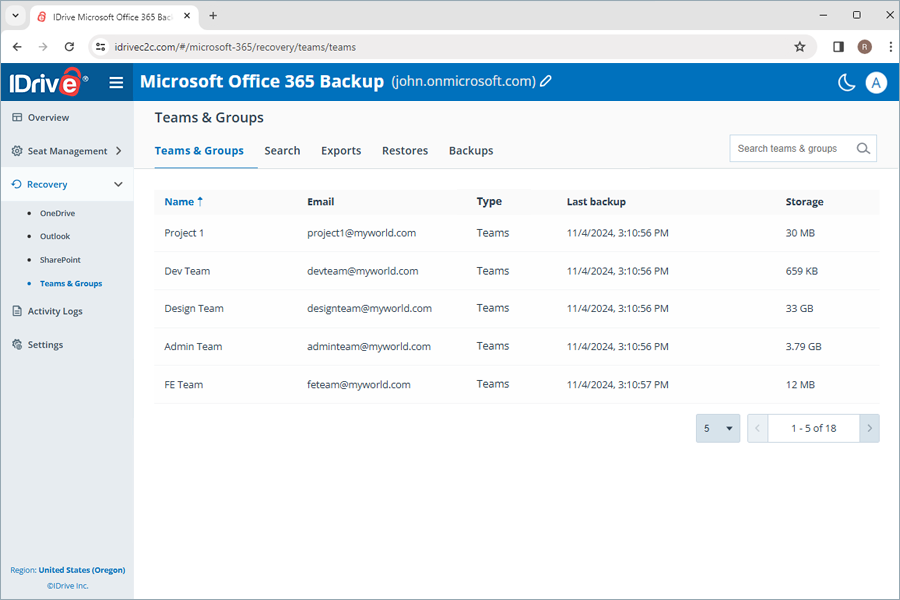Open the profile avatar circle labeled A
The width and height of the screenshot is (900, 600).
877,83
